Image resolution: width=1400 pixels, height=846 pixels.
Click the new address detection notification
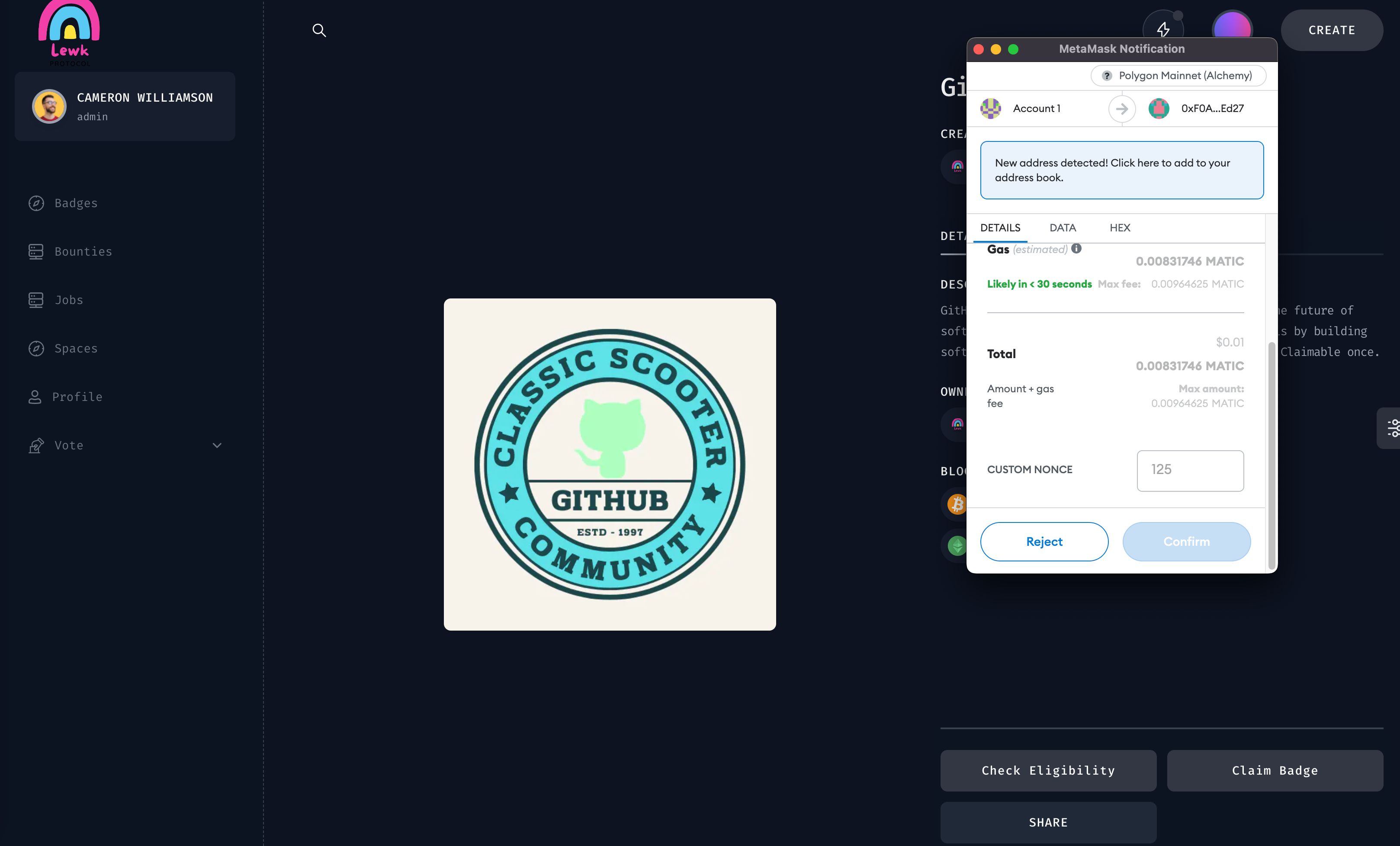click(x=1121, y=169)
